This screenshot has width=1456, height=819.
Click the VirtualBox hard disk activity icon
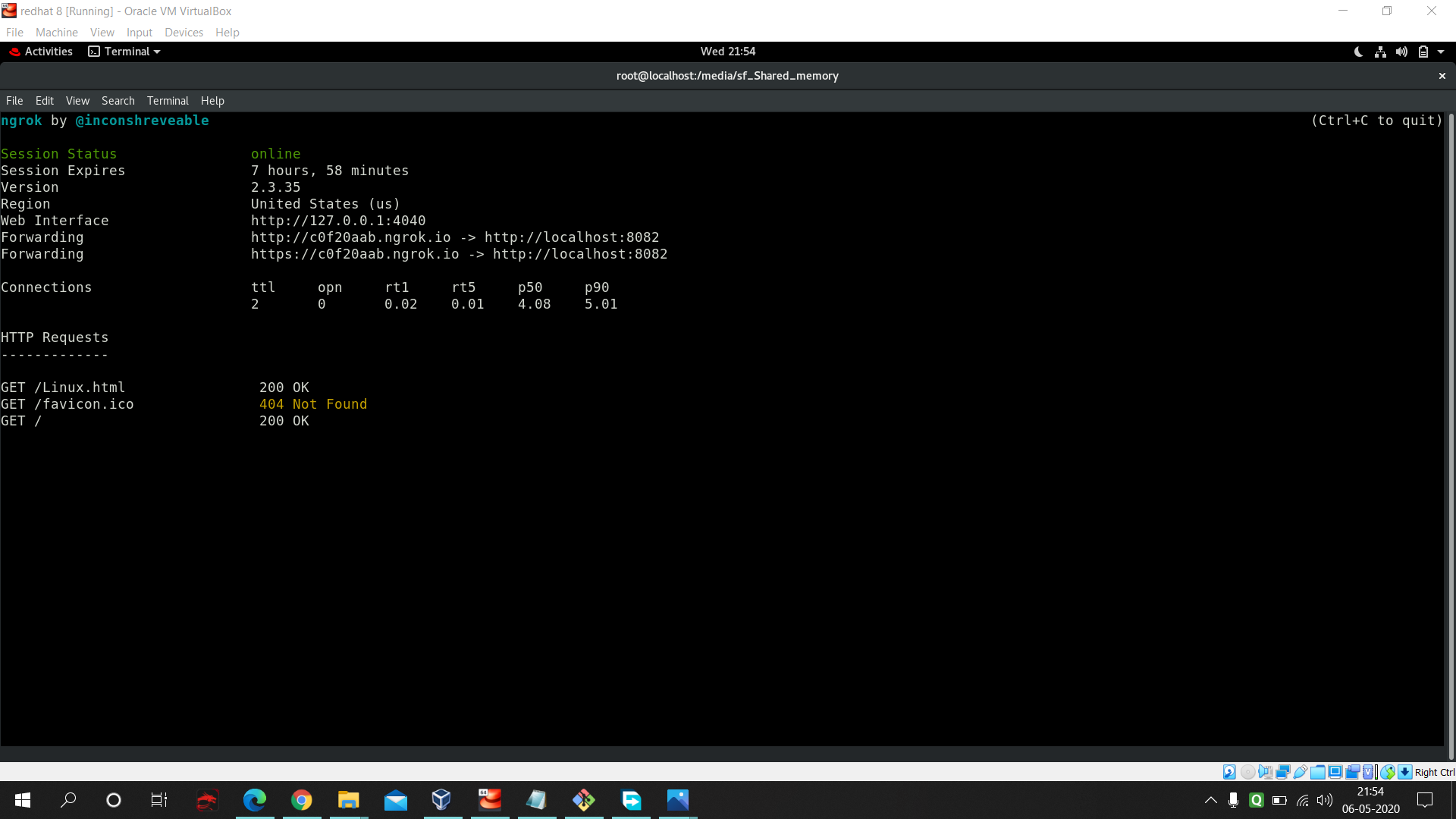(x=1229, y=772)
